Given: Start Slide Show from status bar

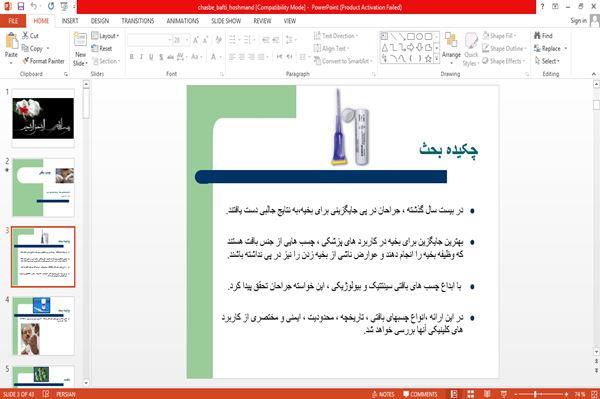Looking at the screenshot, I should coord(504,394).
